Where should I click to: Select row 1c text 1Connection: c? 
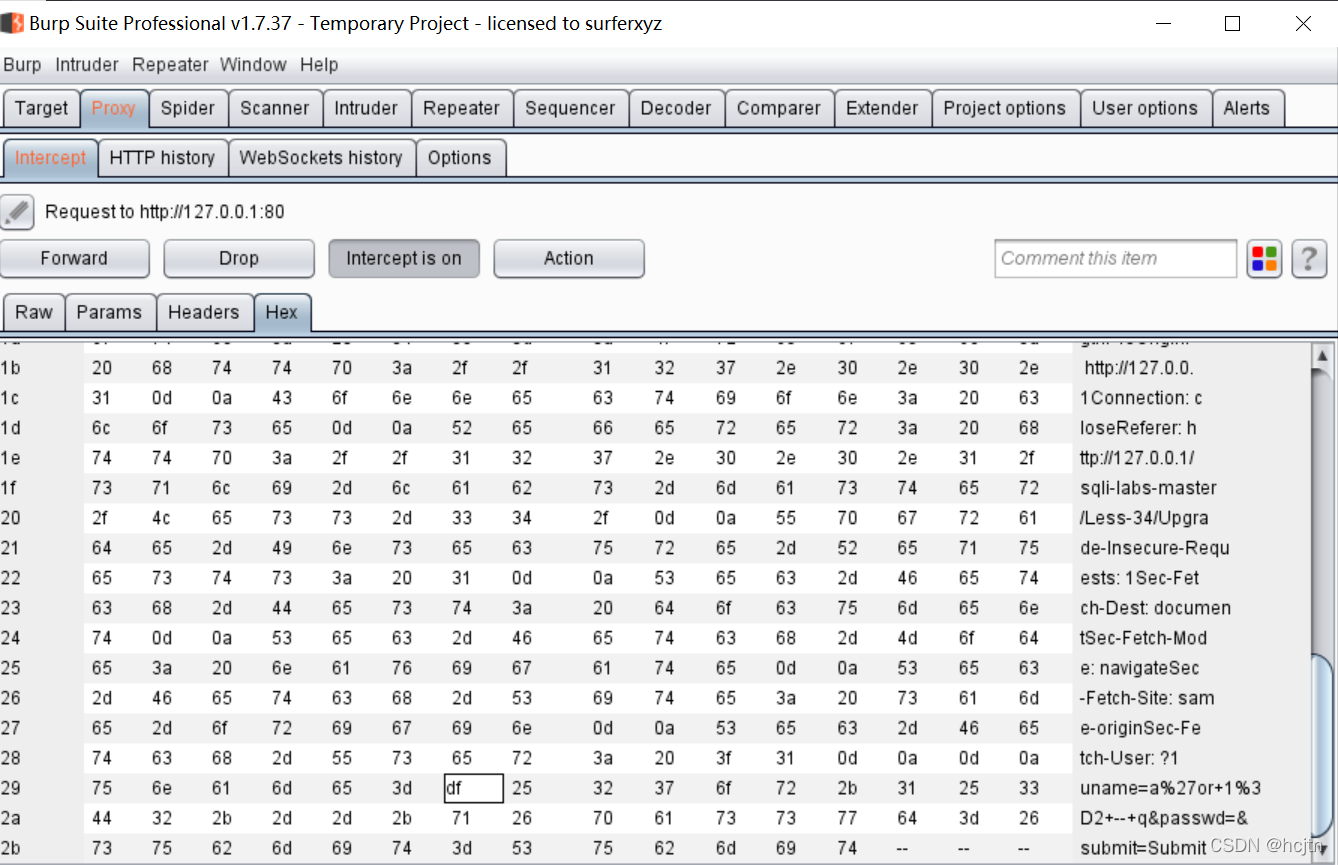1141,398
